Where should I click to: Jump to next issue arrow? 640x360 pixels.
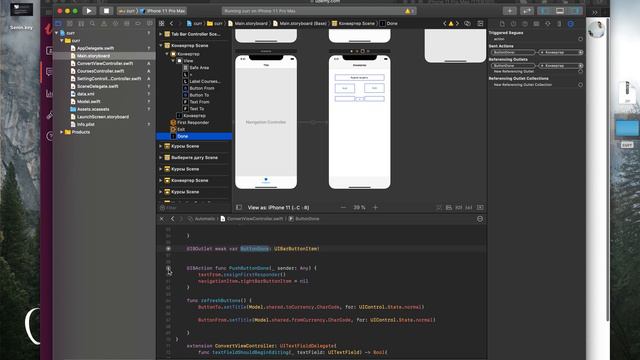point(457,24)
